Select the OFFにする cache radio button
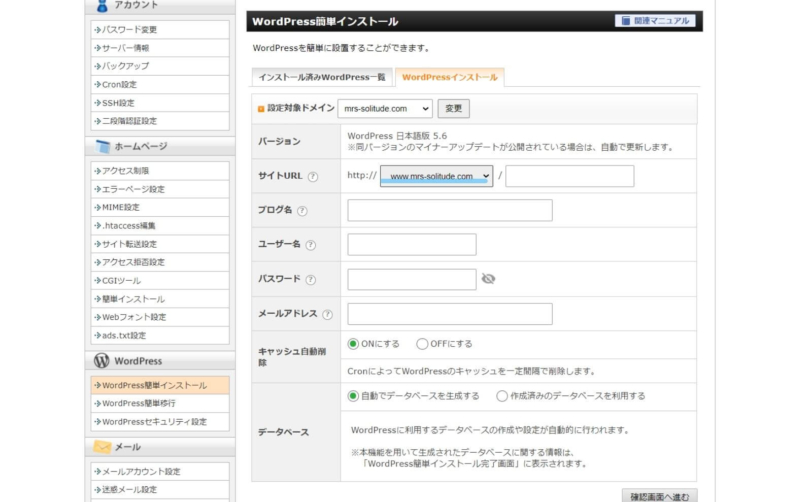Viewport: 812px width, 502px height. pos(422,344)
